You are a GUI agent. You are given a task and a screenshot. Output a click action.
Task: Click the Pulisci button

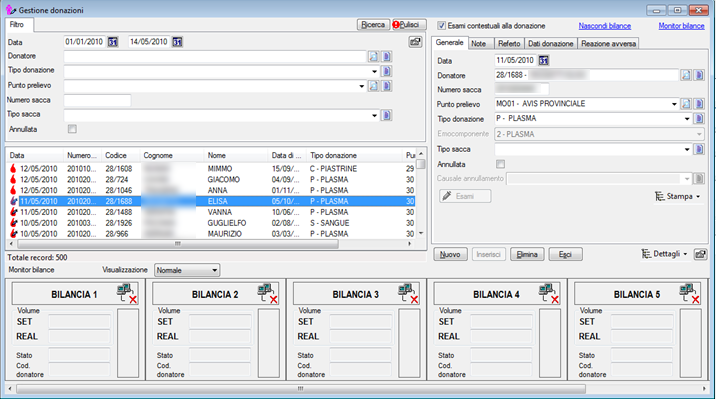point(409,25)
